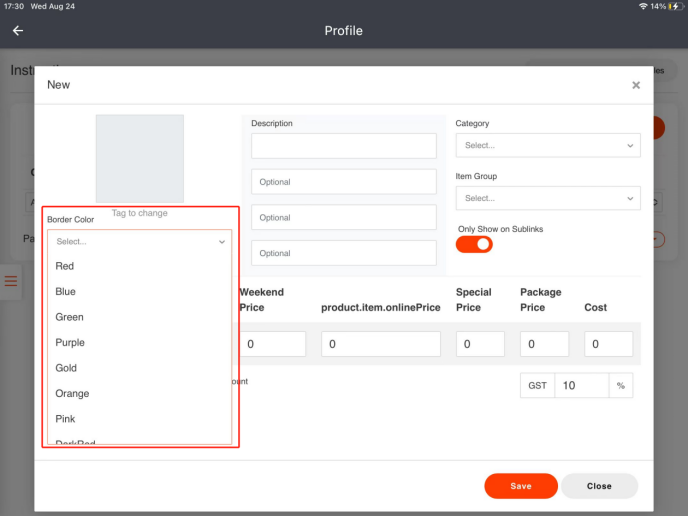Select Pink from the color options
This screenshot has height=516, width=688.
tap(65, 419)
